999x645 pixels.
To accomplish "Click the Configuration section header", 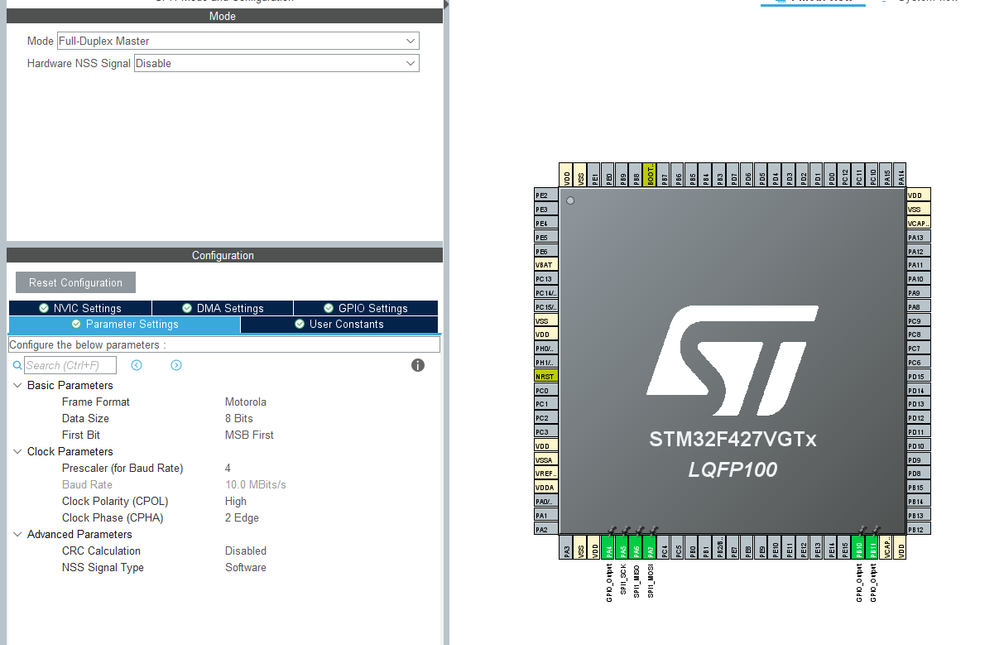I will (224, 255).
